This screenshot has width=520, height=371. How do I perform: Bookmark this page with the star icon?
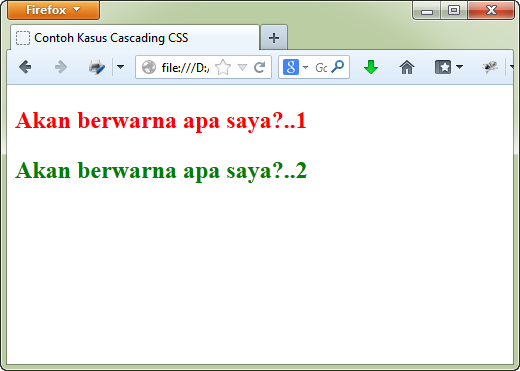(223, 67)
